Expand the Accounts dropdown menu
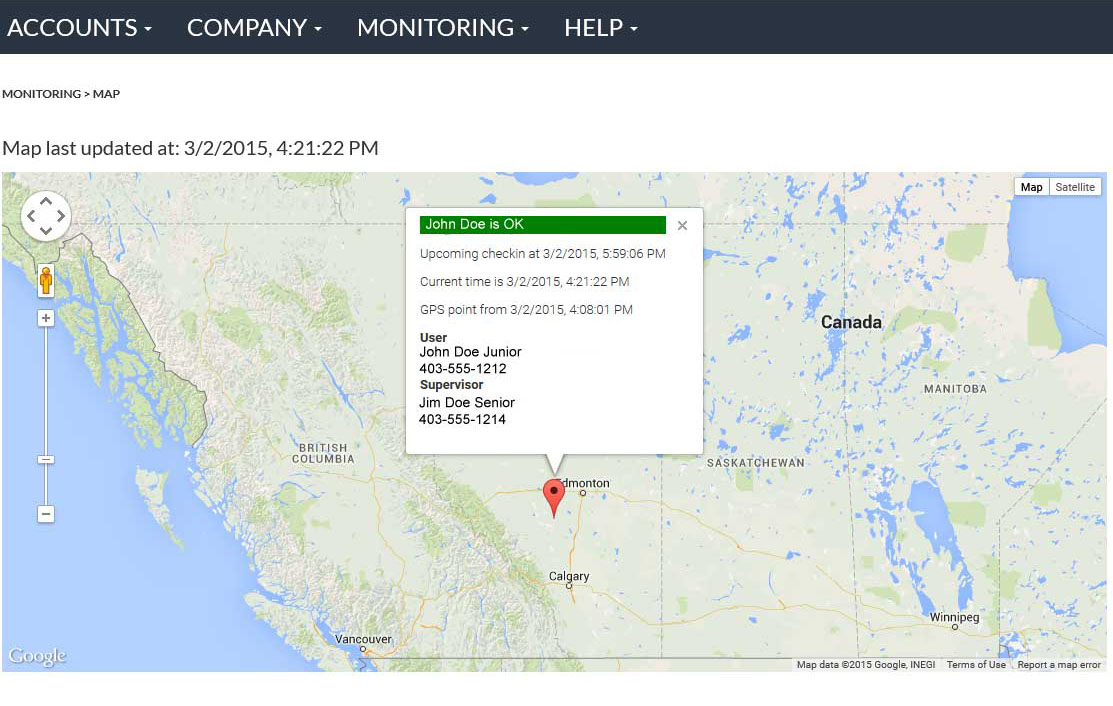The width and height of the screenshot is (1113, 706). 79,27
